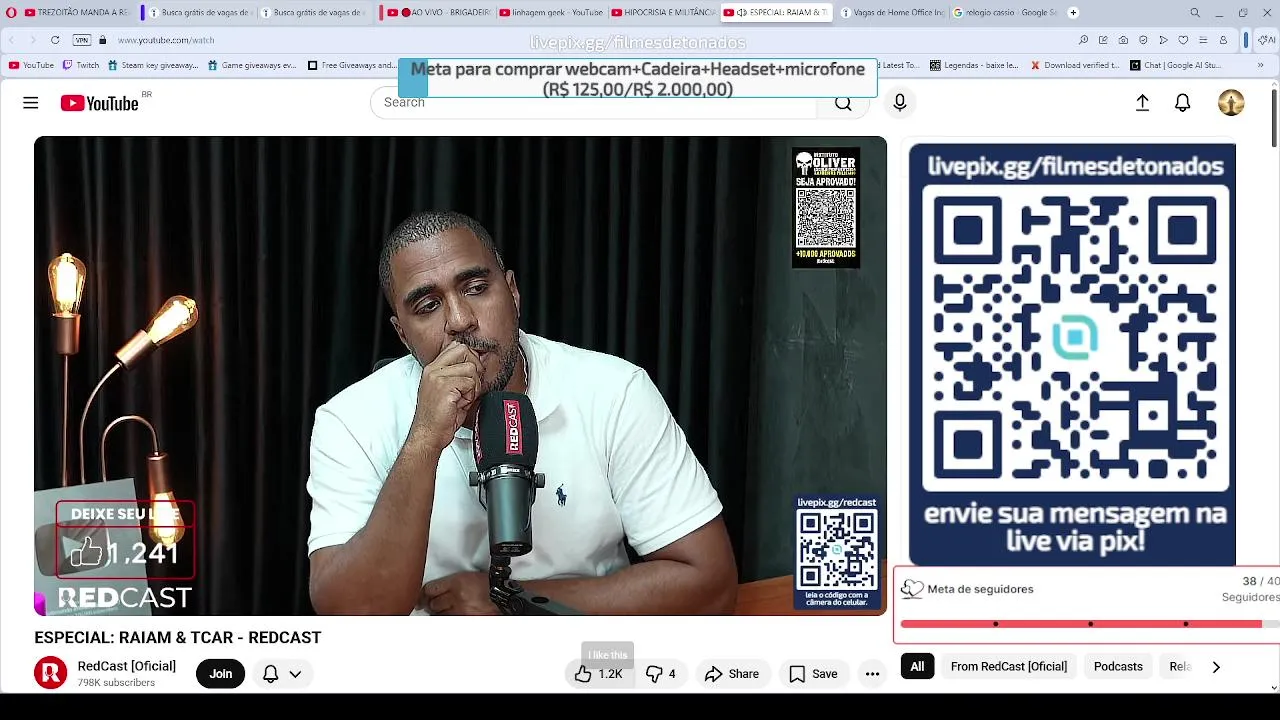Go forward with the browser forward arrow

click(x=32, y=40)
